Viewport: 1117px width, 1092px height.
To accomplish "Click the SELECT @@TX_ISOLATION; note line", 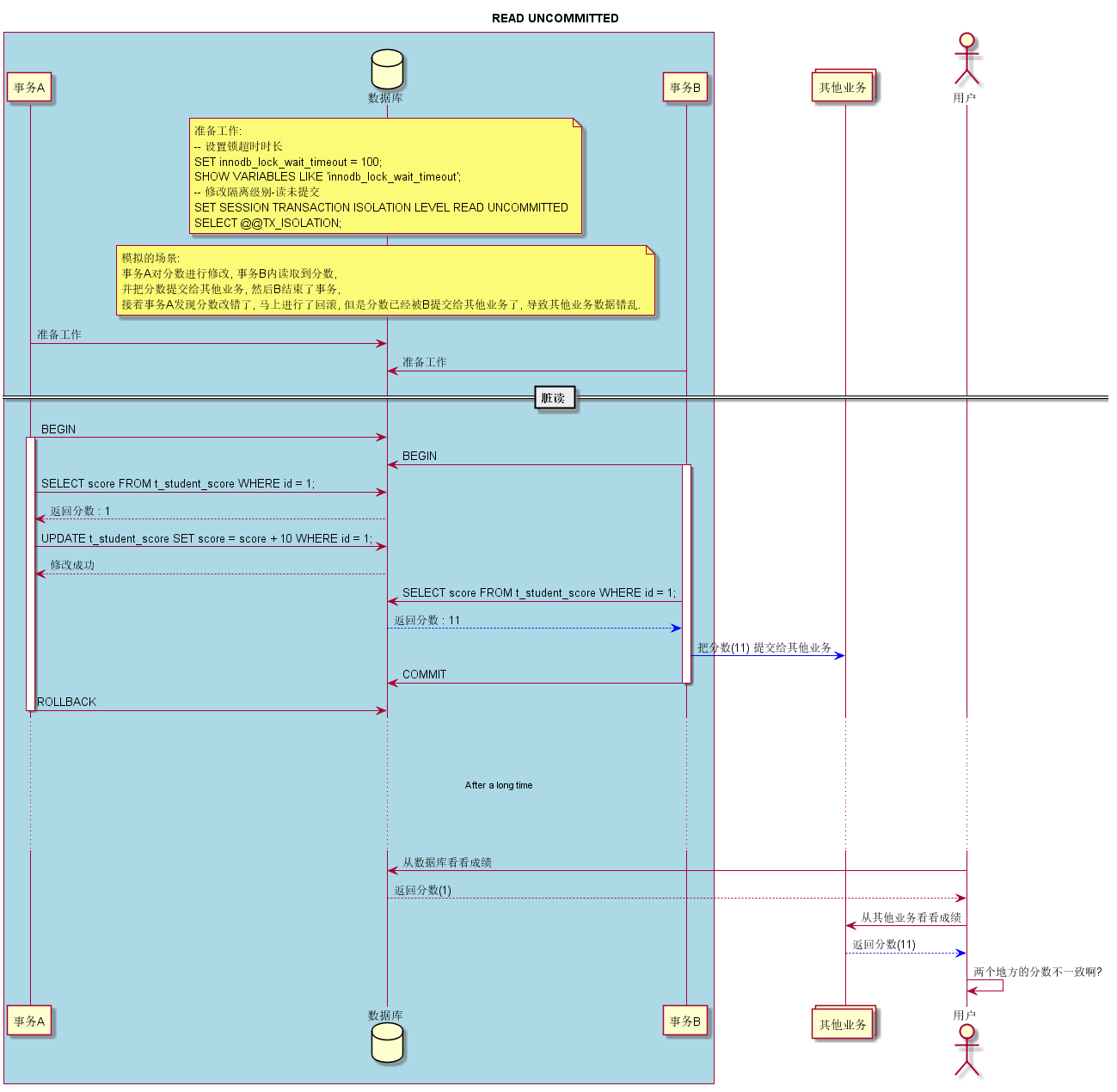I will click(x=267, y=223).
